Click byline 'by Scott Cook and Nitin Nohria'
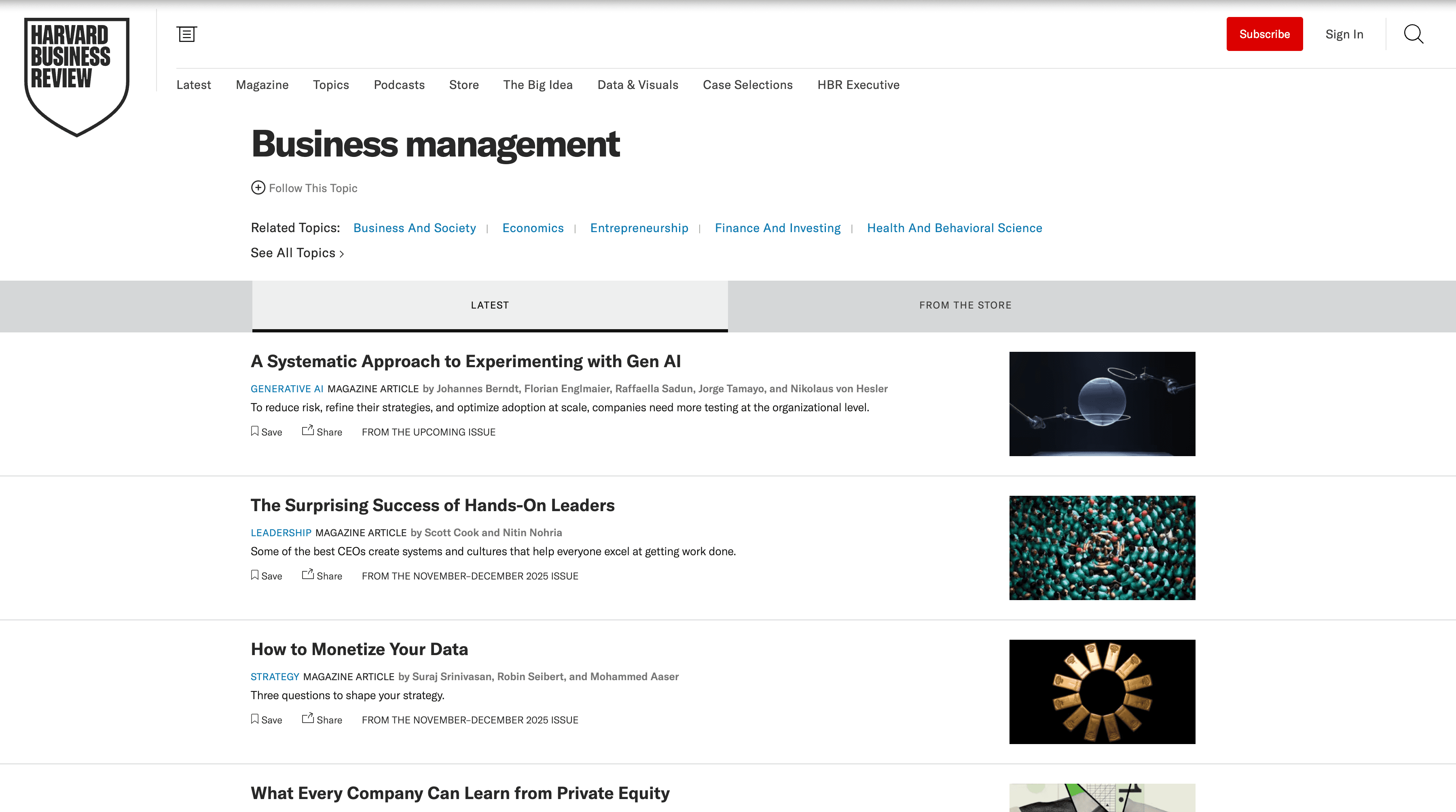Screen dimensions: 1456x812 (x=486, y=533)
